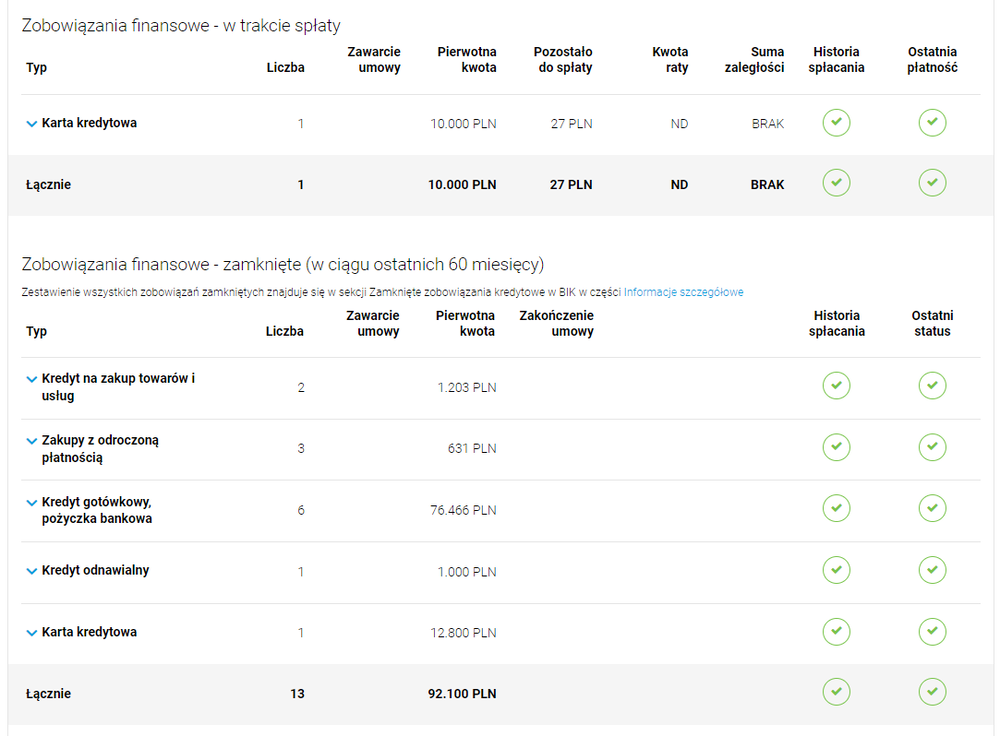
Task: Select the 631 PLN amount
Action: click(472, 448)
